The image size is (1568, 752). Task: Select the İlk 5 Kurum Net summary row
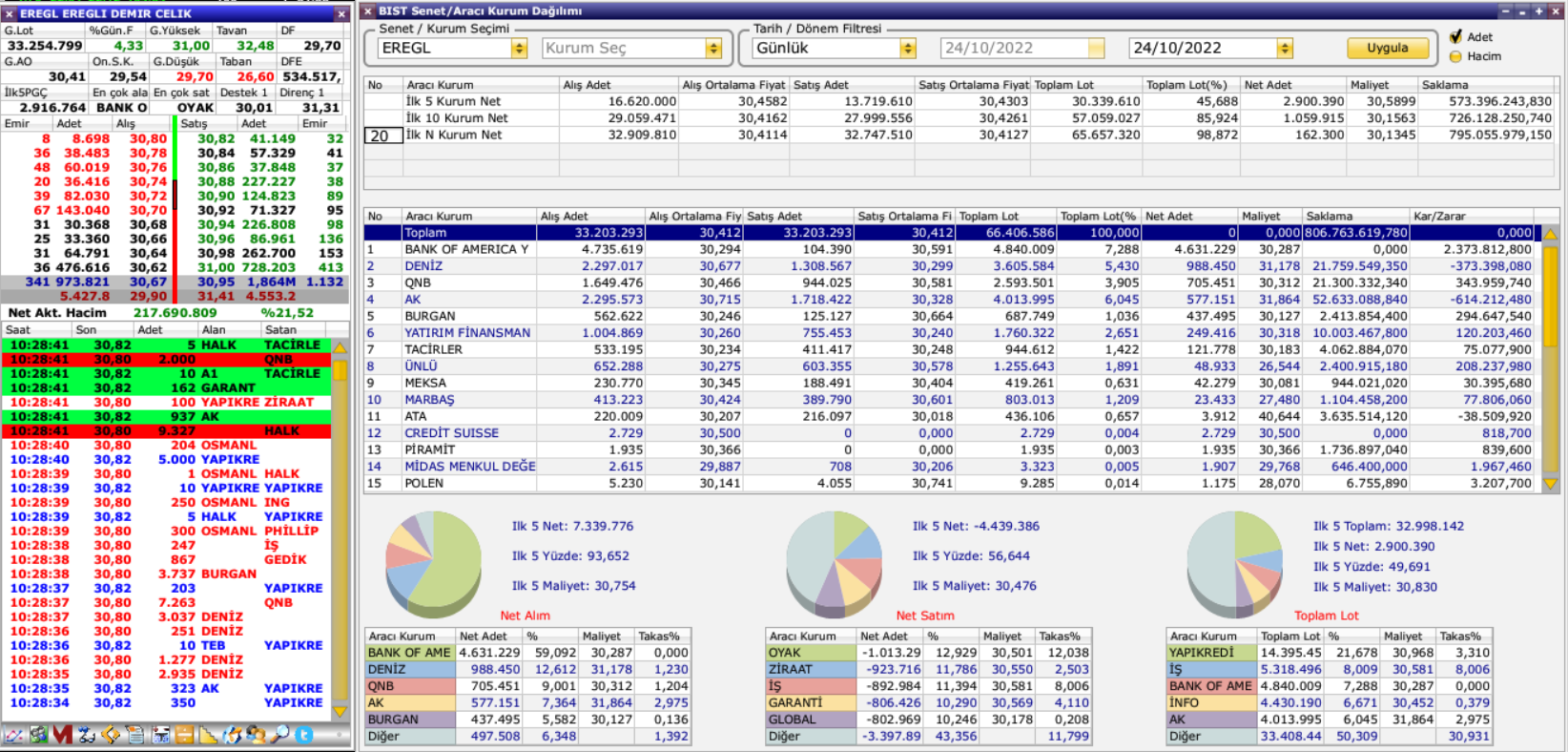click(959, 101)
